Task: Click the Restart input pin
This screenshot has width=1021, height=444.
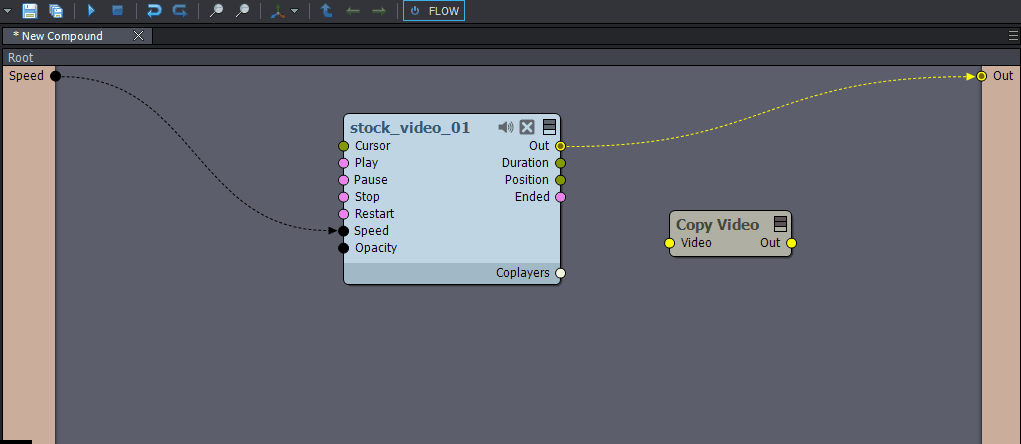Action: (344, 214)
